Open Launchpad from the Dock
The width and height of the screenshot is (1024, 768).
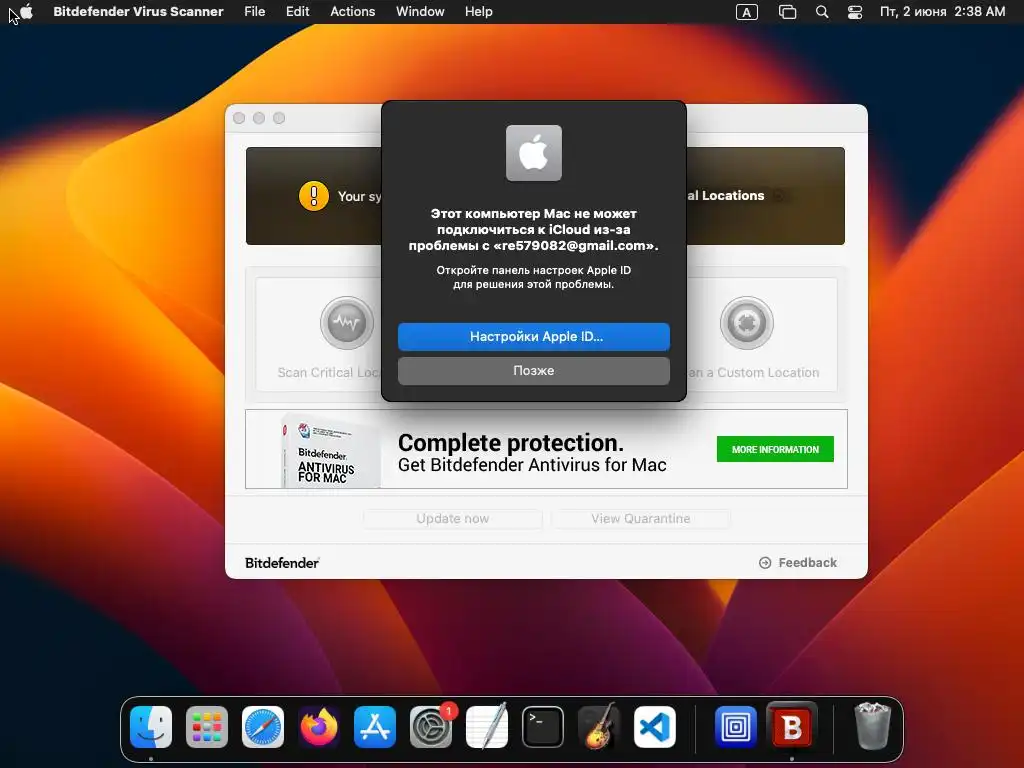[207, 727]
